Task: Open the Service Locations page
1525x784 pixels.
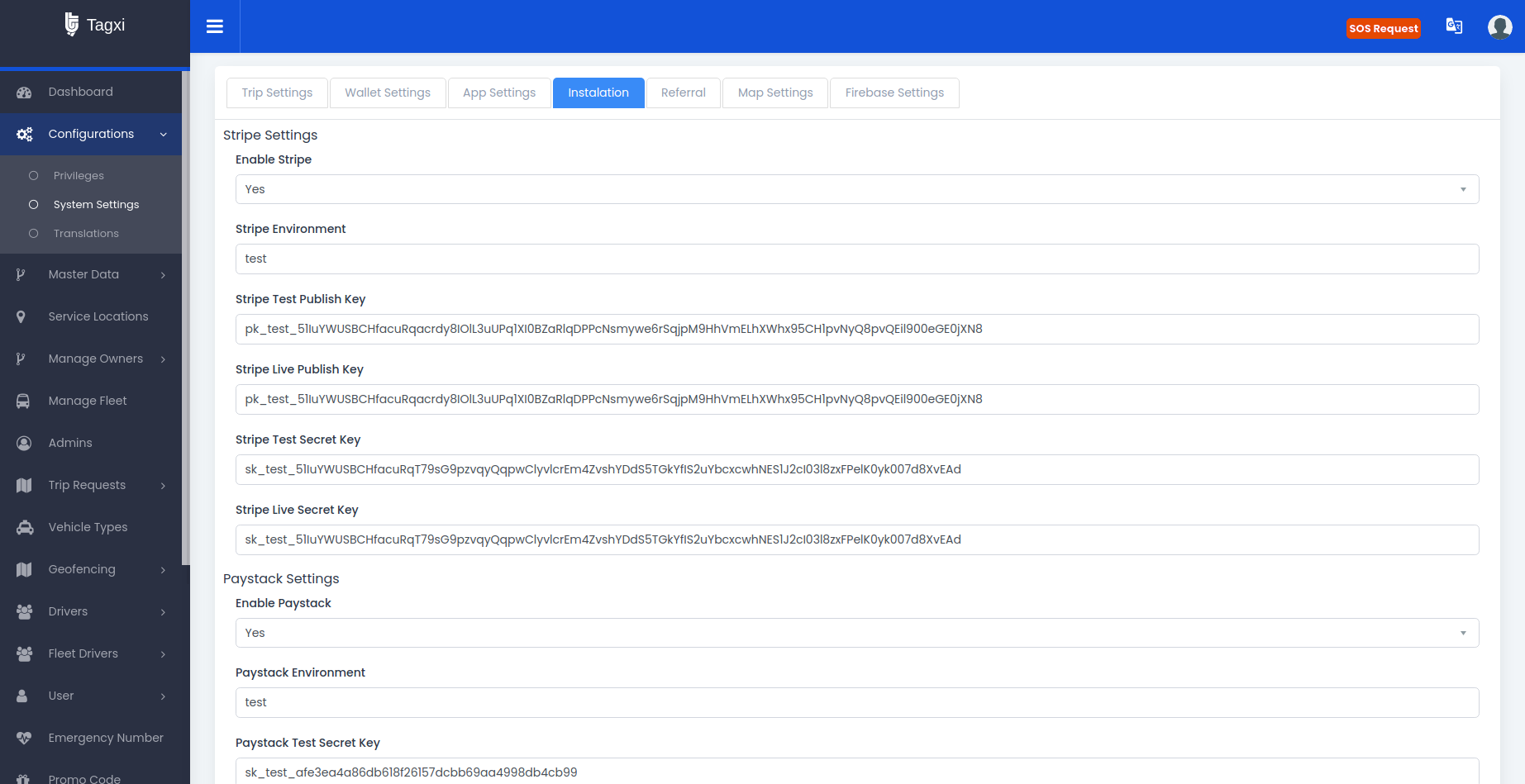Action: tap(98, 316)
